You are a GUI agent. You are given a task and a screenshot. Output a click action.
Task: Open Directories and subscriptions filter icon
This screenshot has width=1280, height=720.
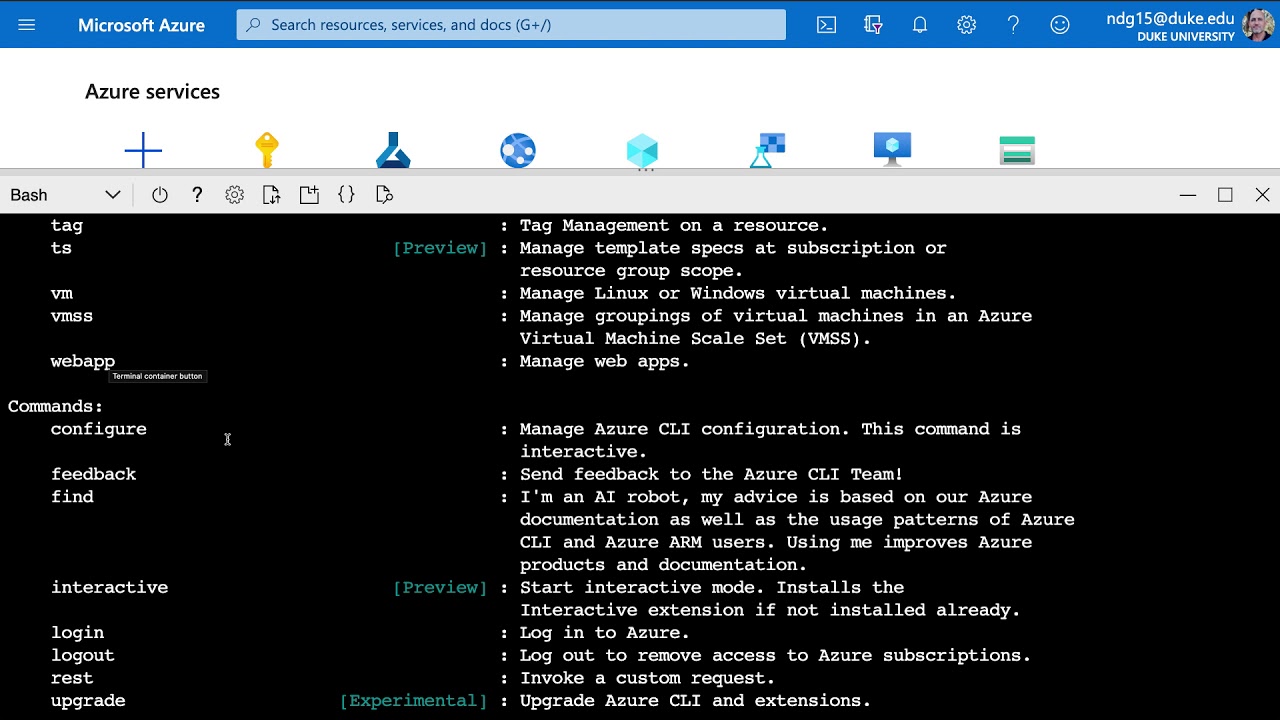[873, 25]
